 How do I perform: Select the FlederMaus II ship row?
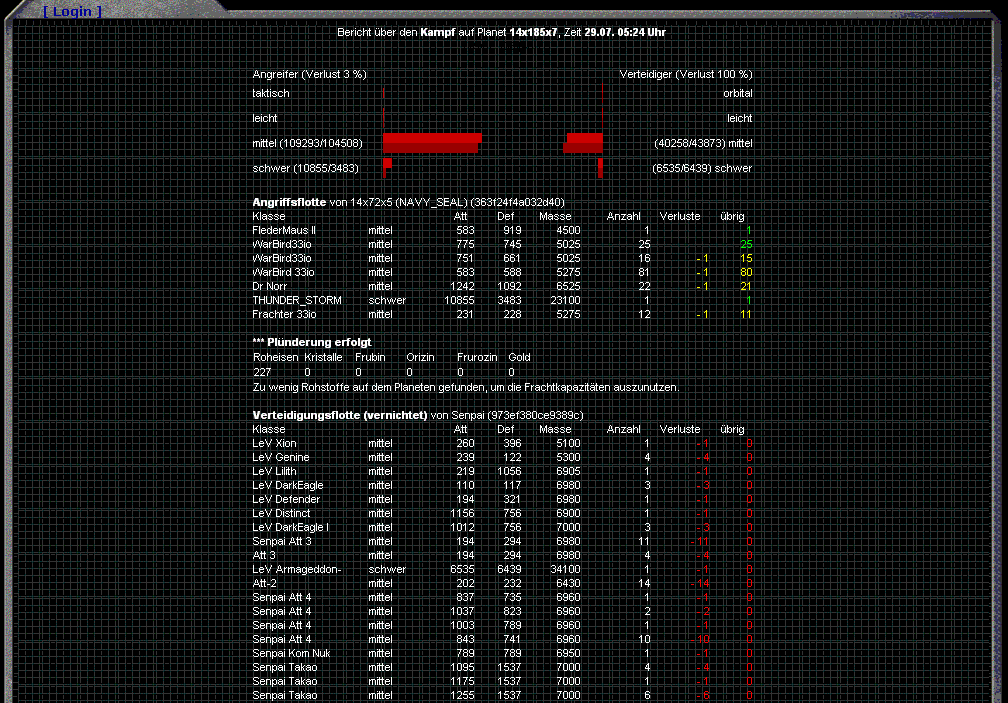pos(284,230)
